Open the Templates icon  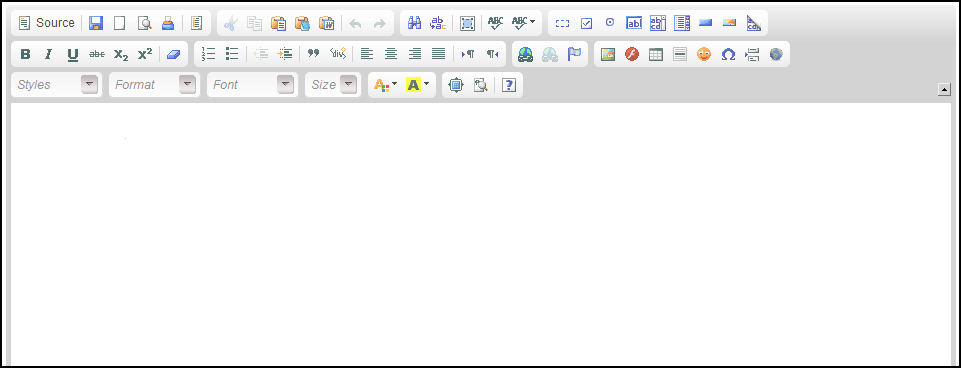[x=196, y=23]
